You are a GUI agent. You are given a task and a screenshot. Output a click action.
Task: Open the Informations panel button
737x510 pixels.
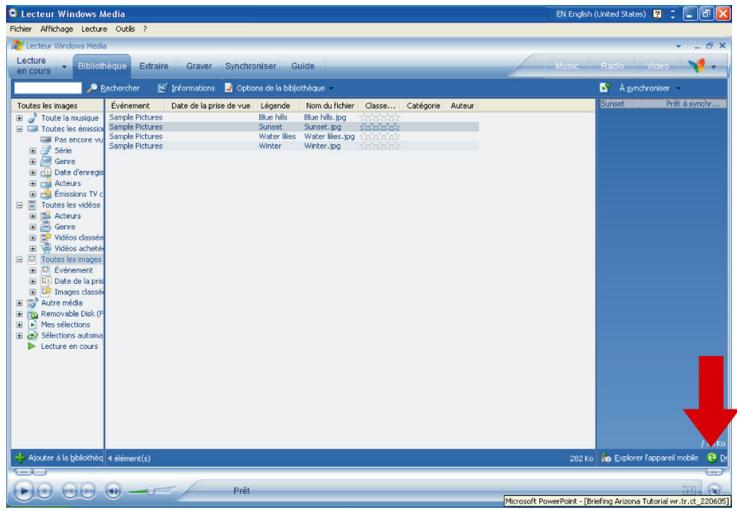[x=186, y=88]
